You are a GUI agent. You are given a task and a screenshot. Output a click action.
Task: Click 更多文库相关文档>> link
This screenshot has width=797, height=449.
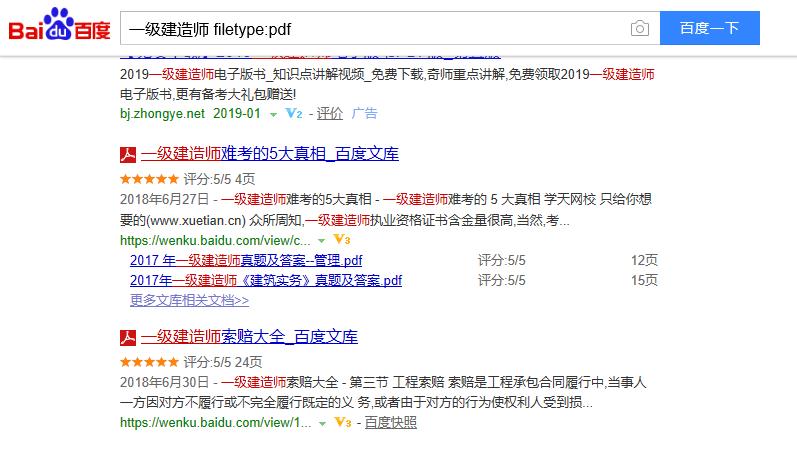coord(190,300)
